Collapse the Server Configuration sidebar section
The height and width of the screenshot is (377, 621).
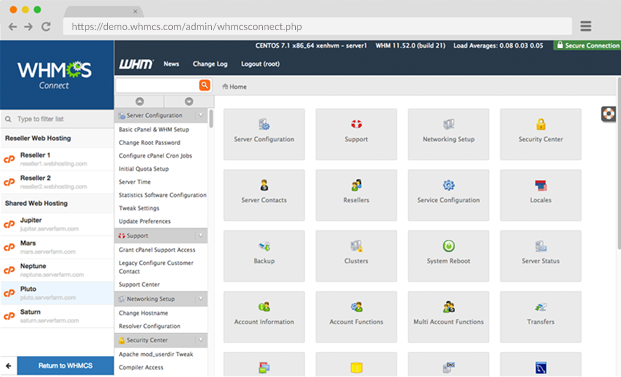coord(200,115)
